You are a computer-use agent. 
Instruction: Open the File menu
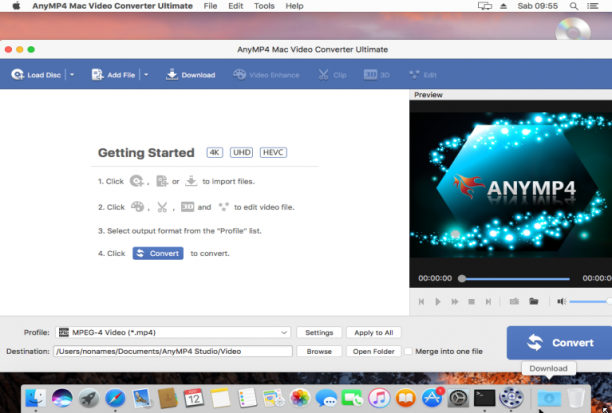coord(210,6)
